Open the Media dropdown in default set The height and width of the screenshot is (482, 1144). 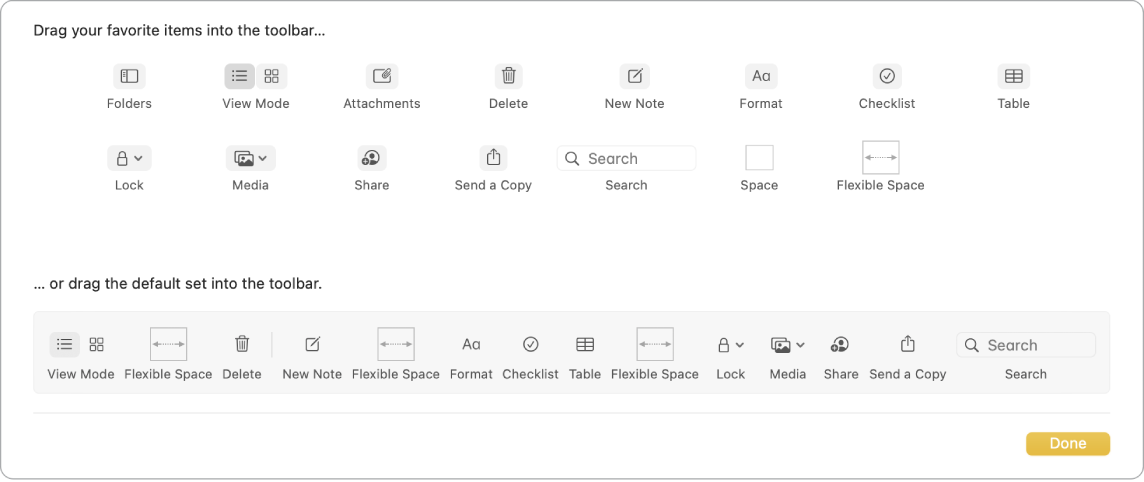coord(788,345)
